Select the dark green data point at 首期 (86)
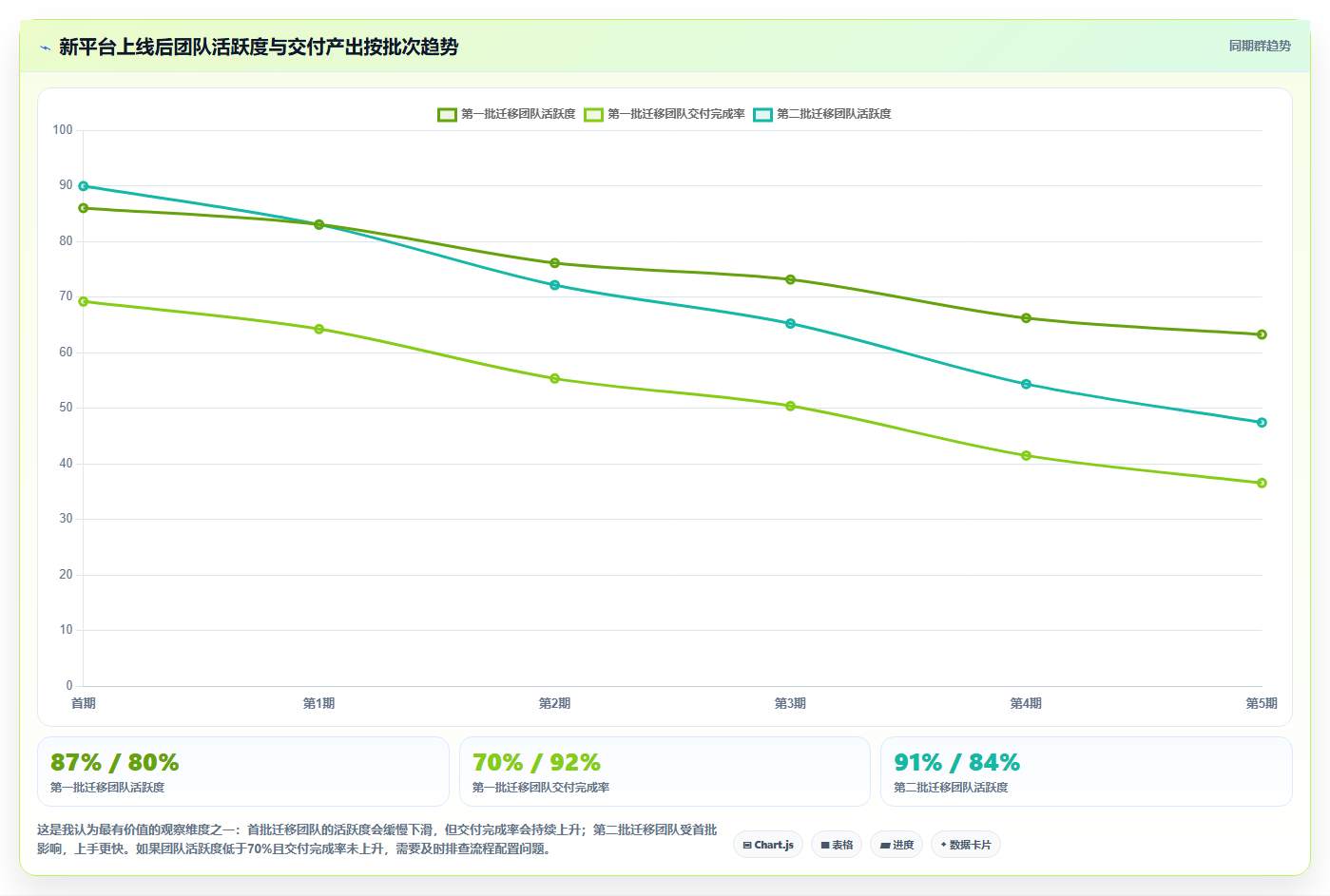 coord(84,208)
